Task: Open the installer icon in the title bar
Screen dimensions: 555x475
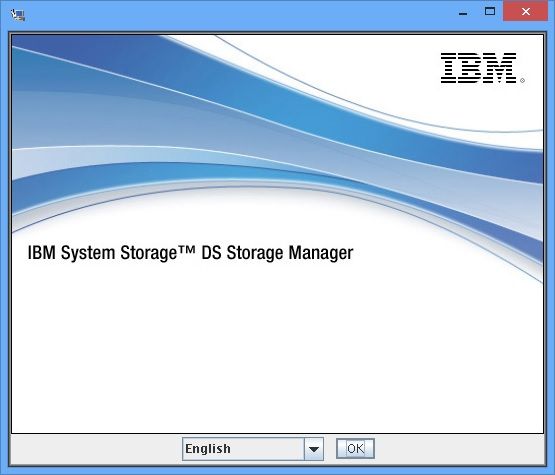Action: pos(17,15)
